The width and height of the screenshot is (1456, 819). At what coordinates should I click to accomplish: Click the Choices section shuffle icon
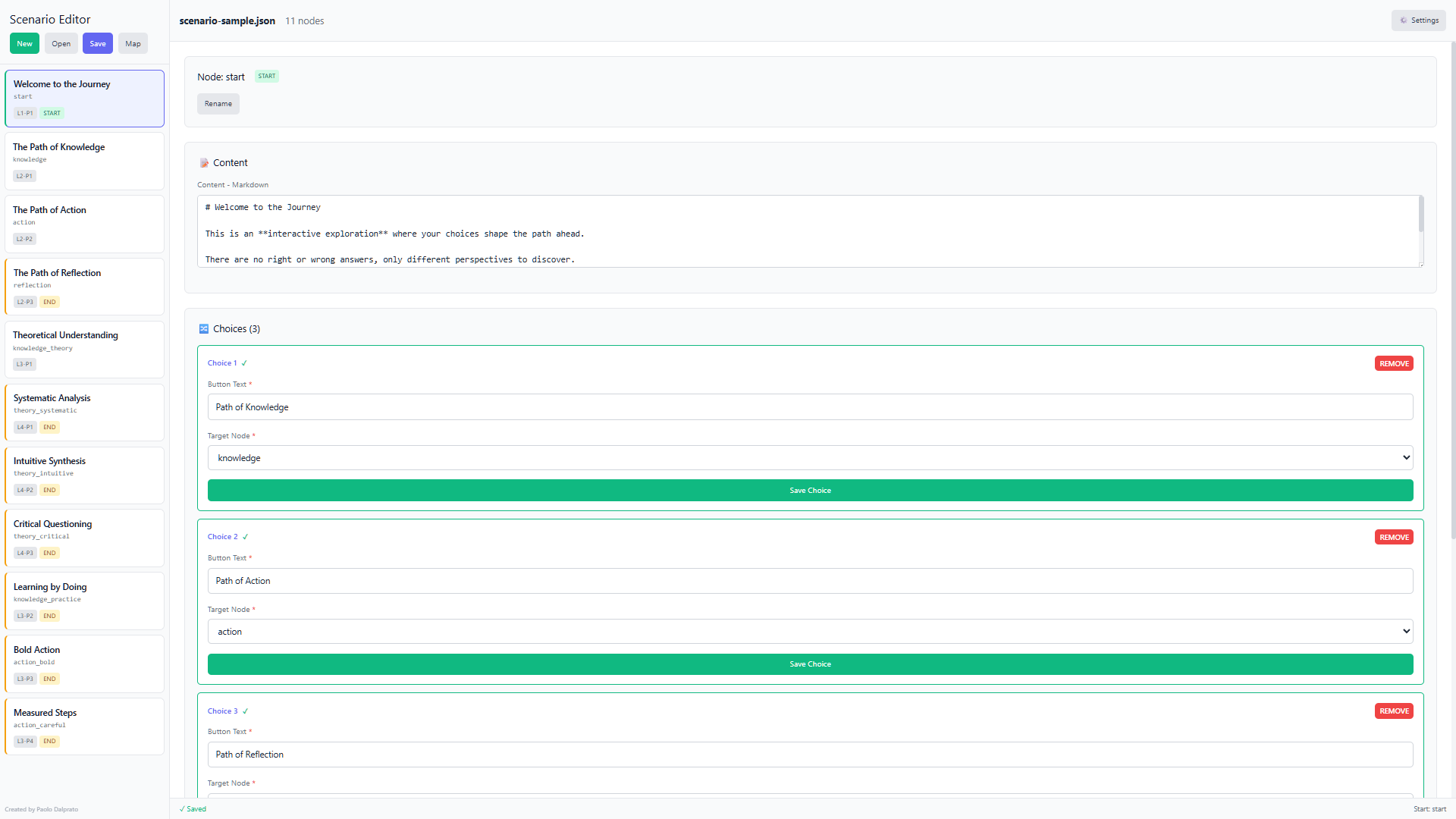[204, 329]
